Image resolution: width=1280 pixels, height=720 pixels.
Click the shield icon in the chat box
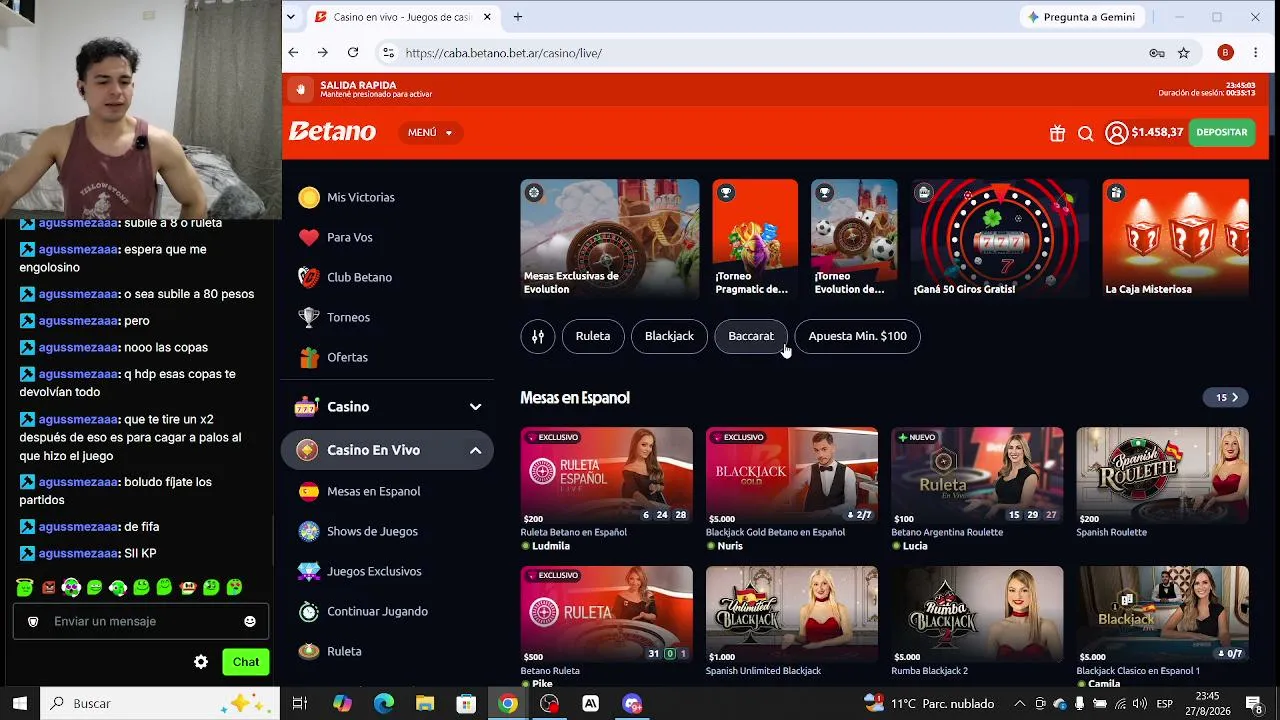(x=33, y=621)
